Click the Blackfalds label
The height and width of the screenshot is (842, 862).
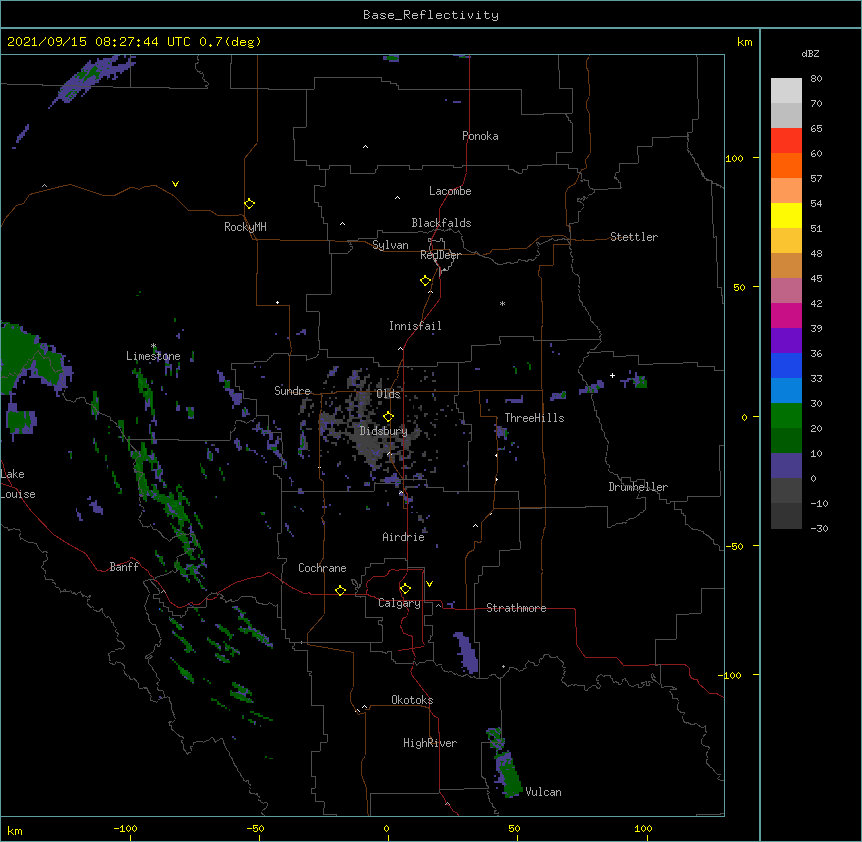coord(441,223)
